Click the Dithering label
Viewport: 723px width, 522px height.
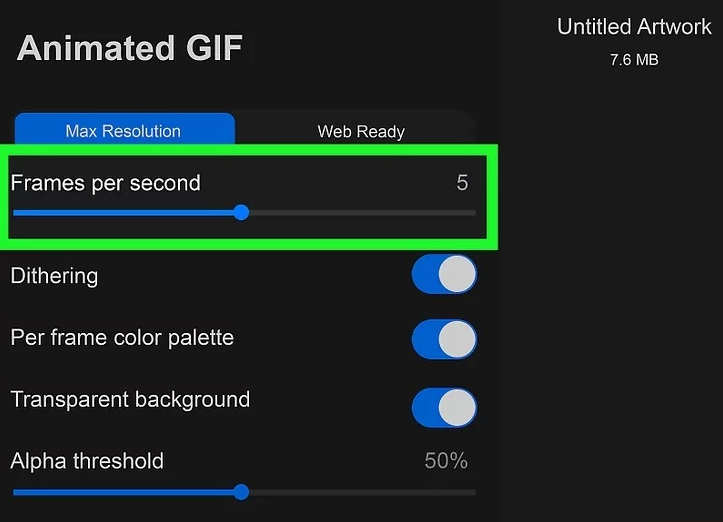click(54, 275)
